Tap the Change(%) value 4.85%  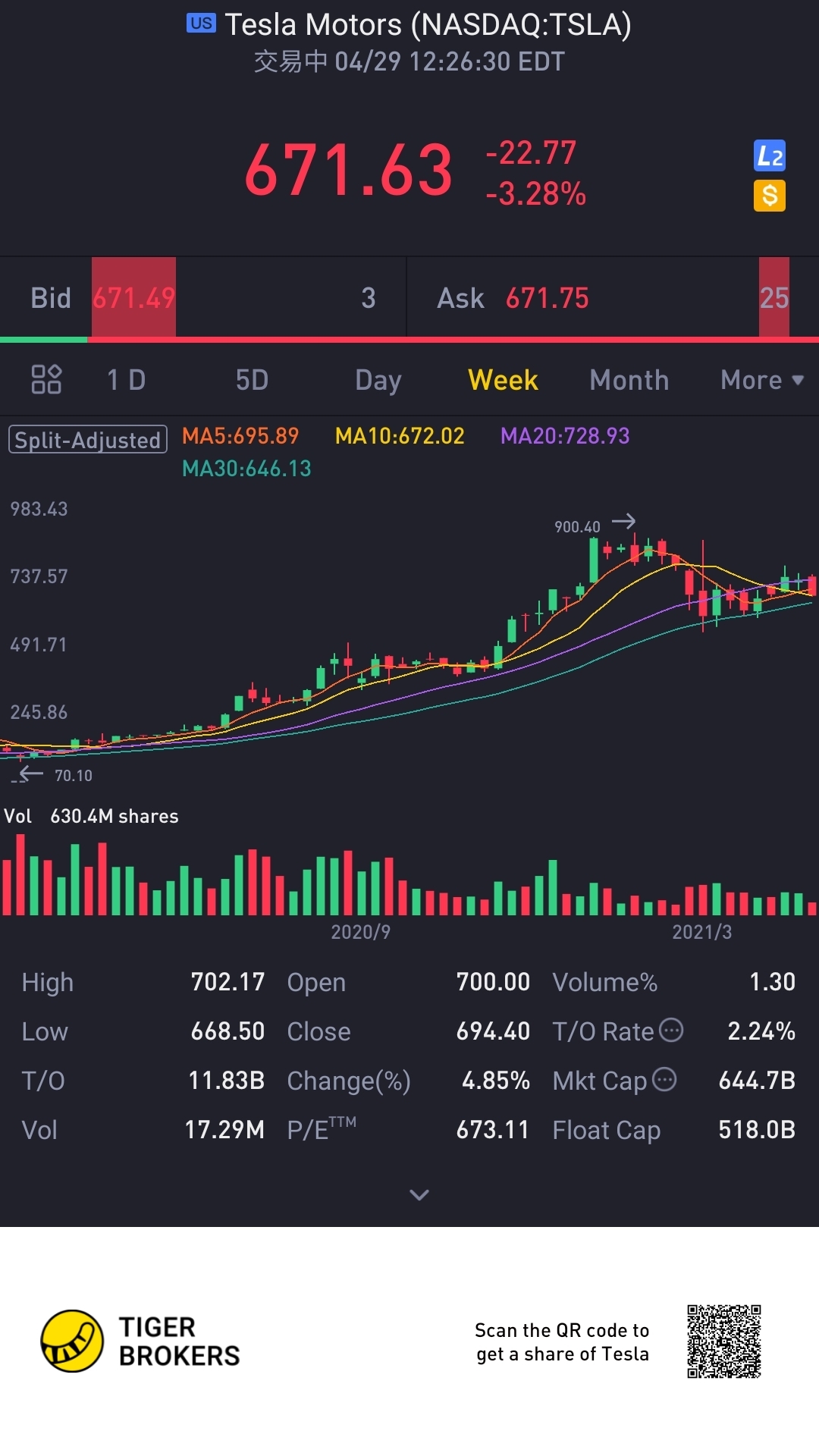[496, 1081]
